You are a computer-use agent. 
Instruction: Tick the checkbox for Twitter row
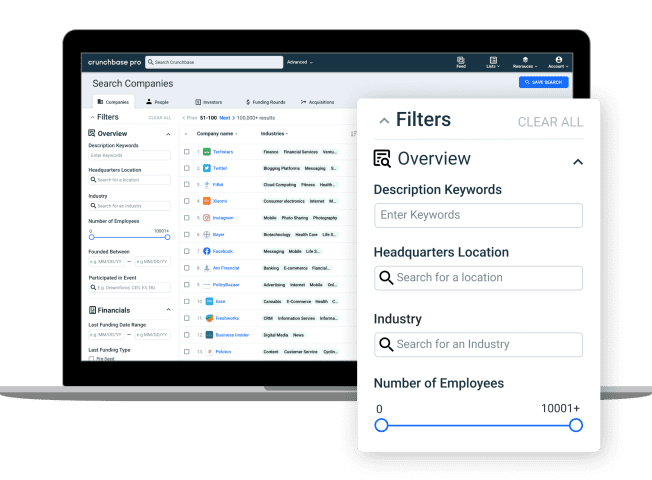point(187,168)
